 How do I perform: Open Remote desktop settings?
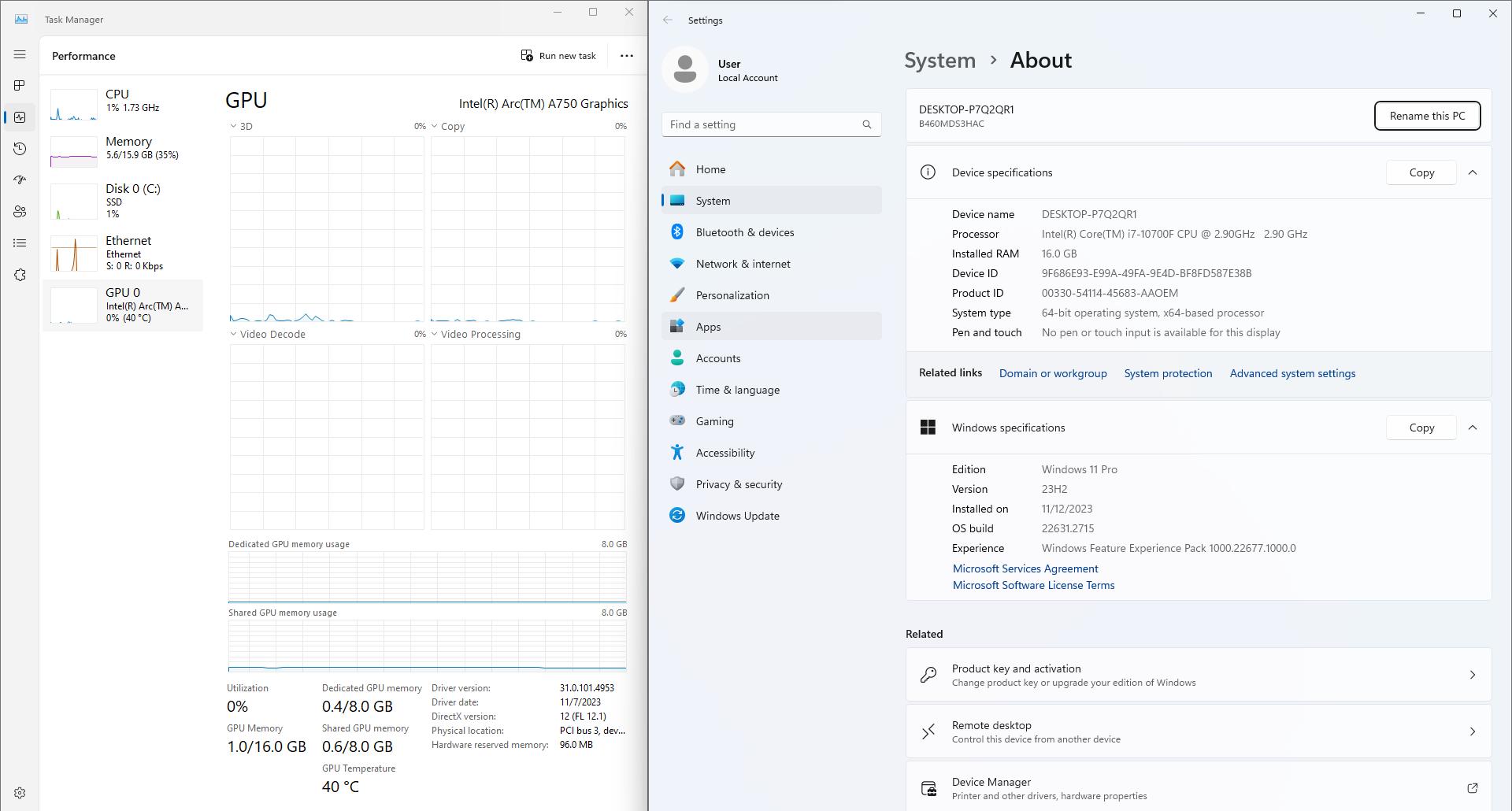[x=1199, y=731]
